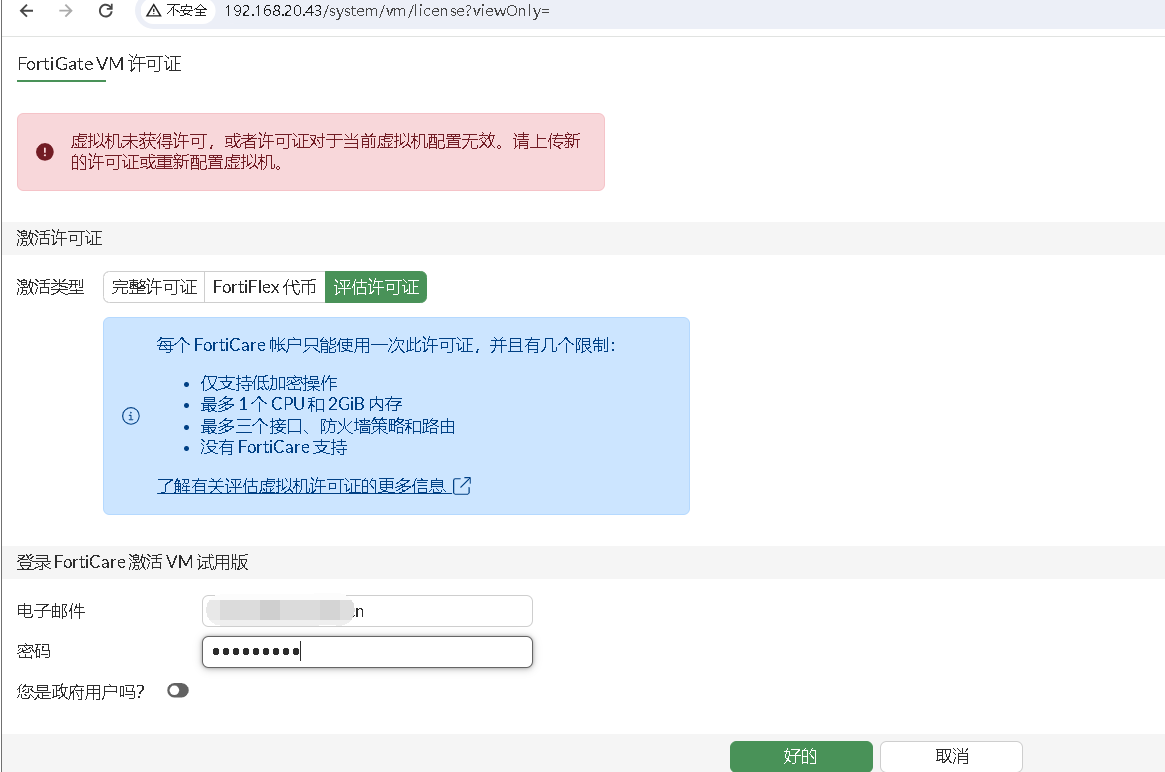This screenshot has width=1165, height=772.
Task: Click the 最多 1 个 CPU 和 2GiB 内存 text
Action: click(x=302, y=404)
